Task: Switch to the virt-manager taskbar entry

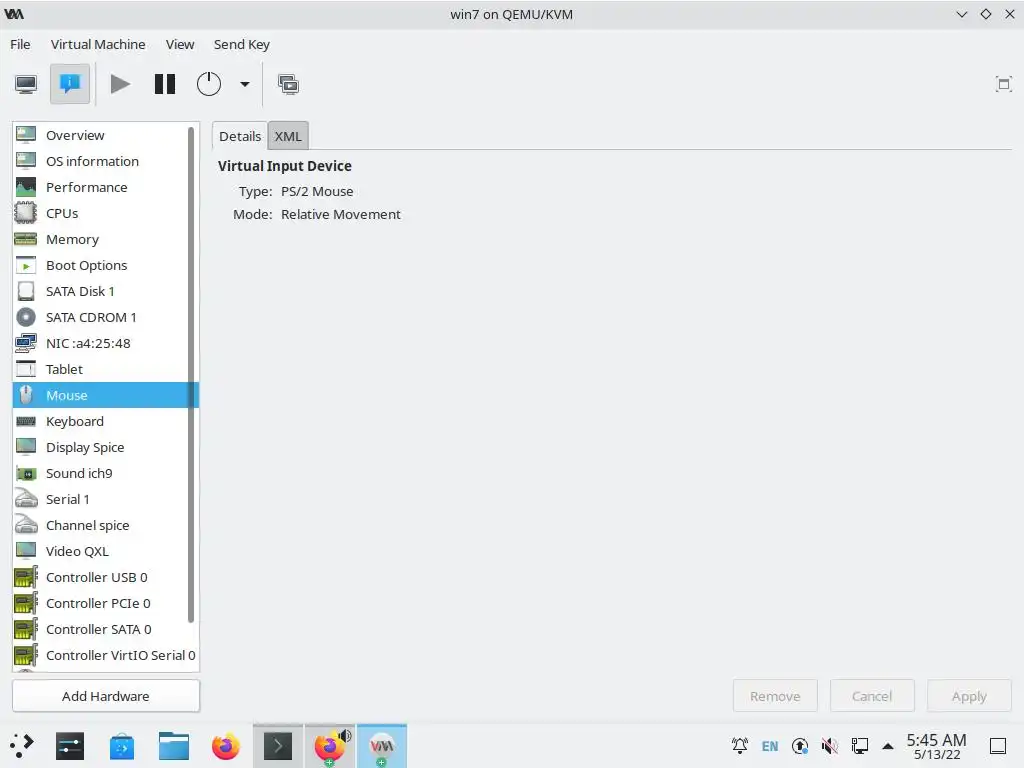Action: (382, 746)
